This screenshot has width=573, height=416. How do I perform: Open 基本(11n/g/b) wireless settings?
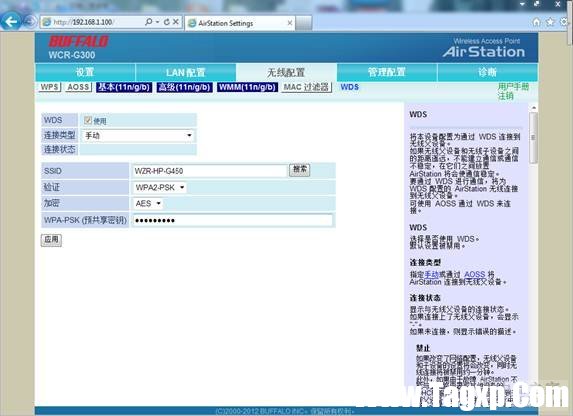pos(124,87)
